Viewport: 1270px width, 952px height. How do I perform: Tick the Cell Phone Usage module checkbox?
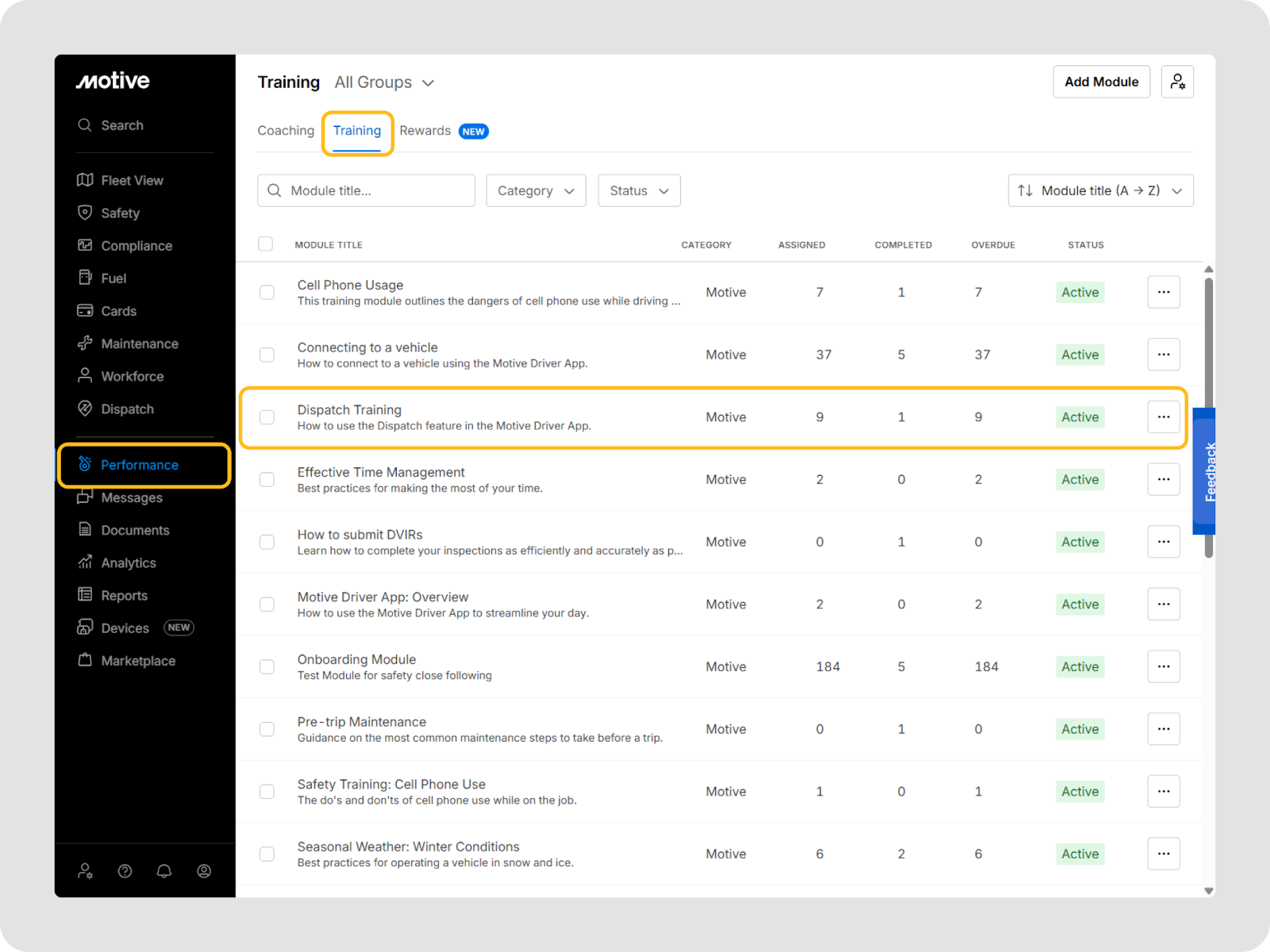tap(267, 293)
